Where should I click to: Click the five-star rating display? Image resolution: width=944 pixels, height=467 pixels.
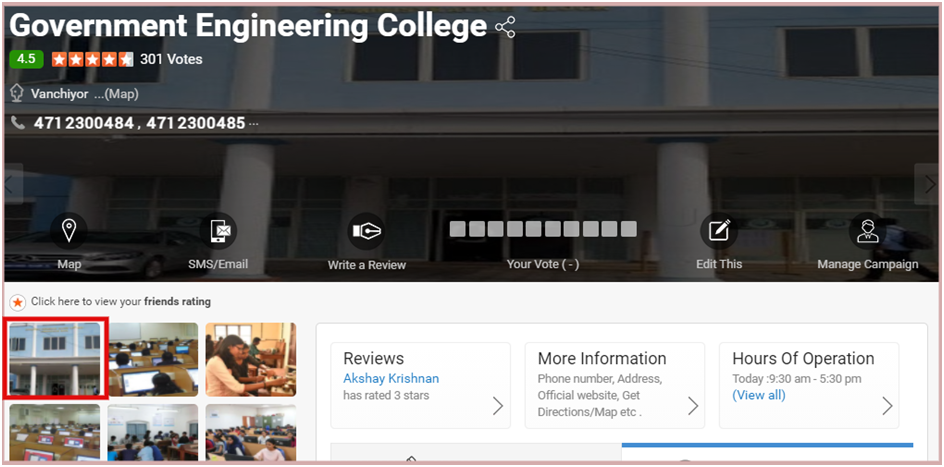point(93,59)
